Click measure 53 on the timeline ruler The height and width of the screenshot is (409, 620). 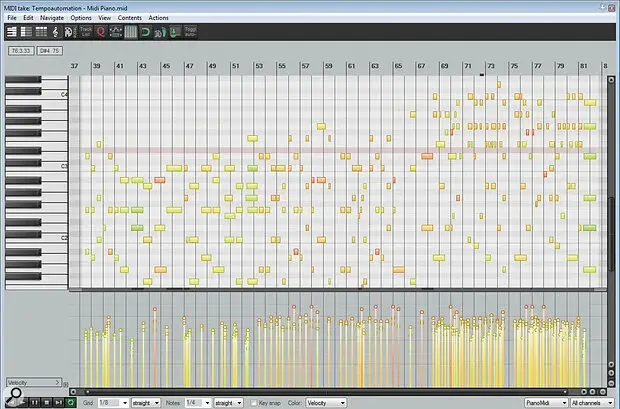(x=259, y=66)
